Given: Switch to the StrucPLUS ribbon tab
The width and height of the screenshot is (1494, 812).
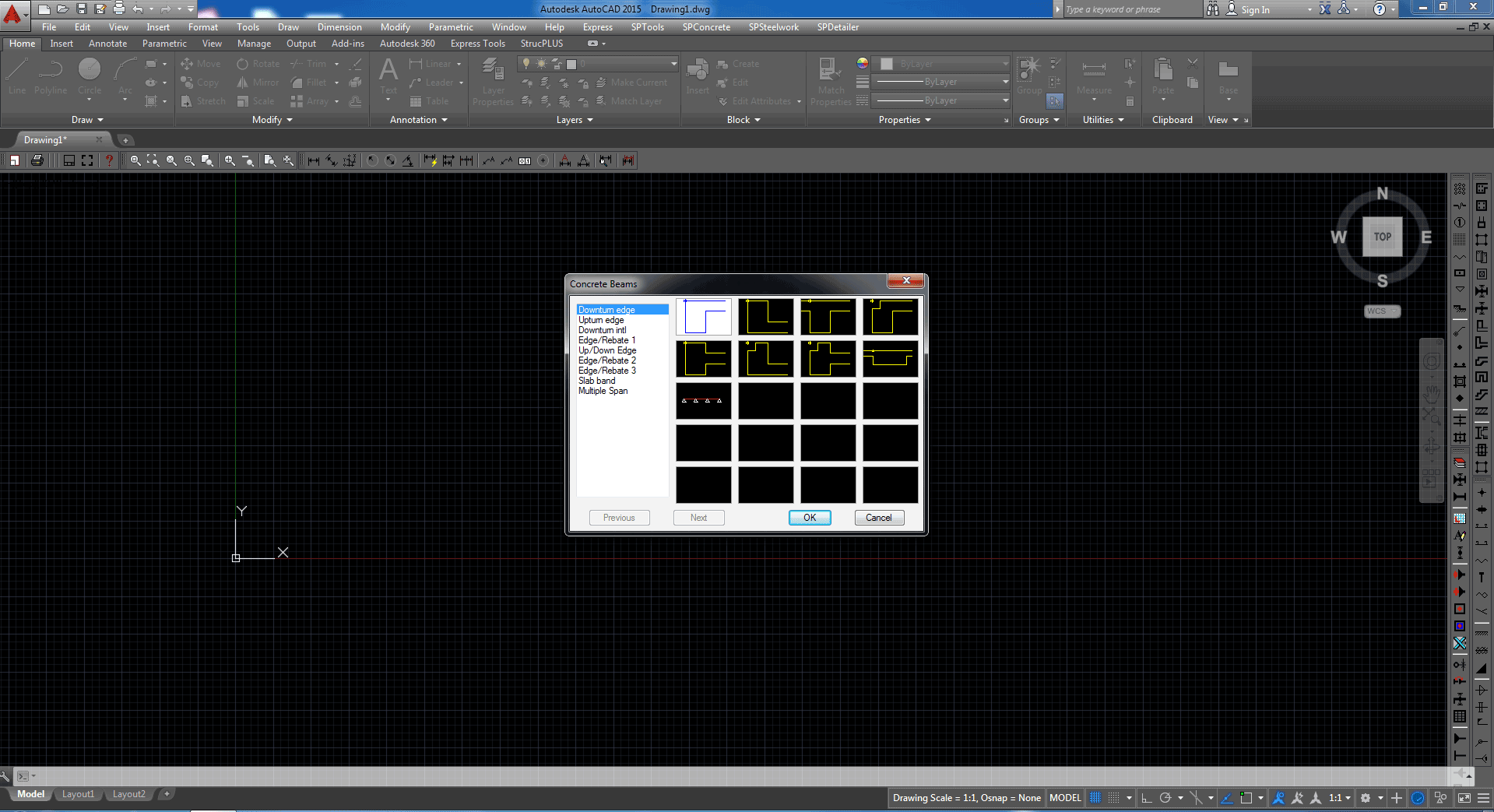Looking at the screenshot, I should pos(541,44).
